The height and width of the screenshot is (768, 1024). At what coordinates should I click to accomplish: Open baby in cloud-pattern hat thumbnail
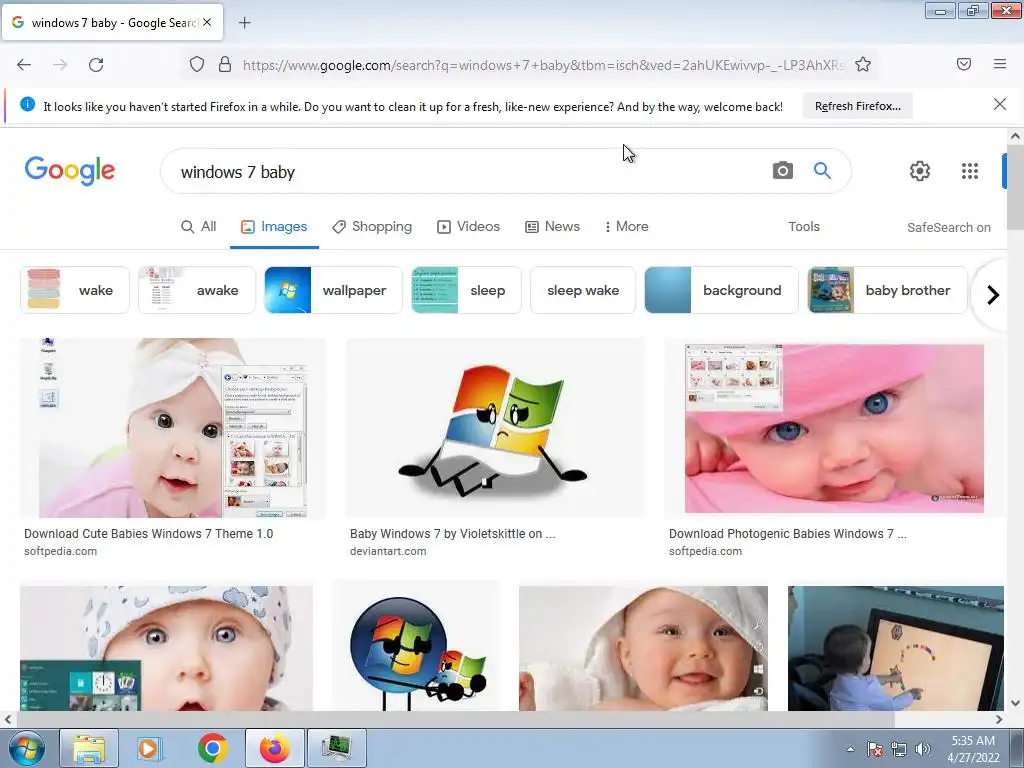pos(167,648)
